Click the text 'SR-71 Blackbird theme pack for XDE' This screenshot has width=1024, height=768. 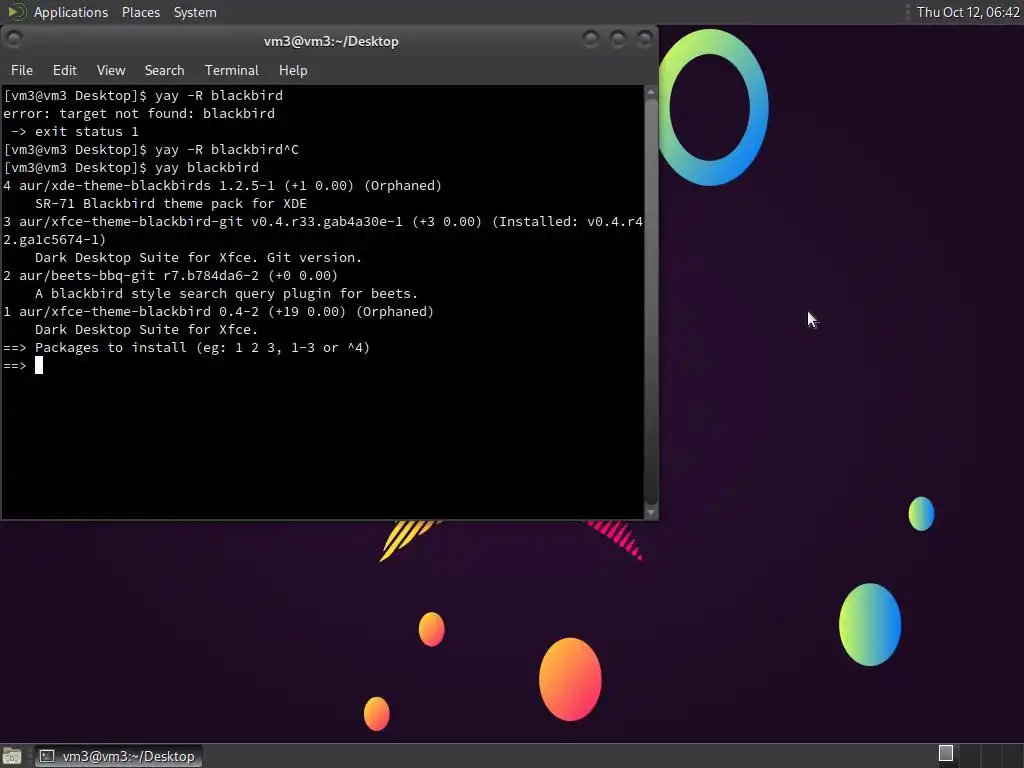click(x=170, y=204)
